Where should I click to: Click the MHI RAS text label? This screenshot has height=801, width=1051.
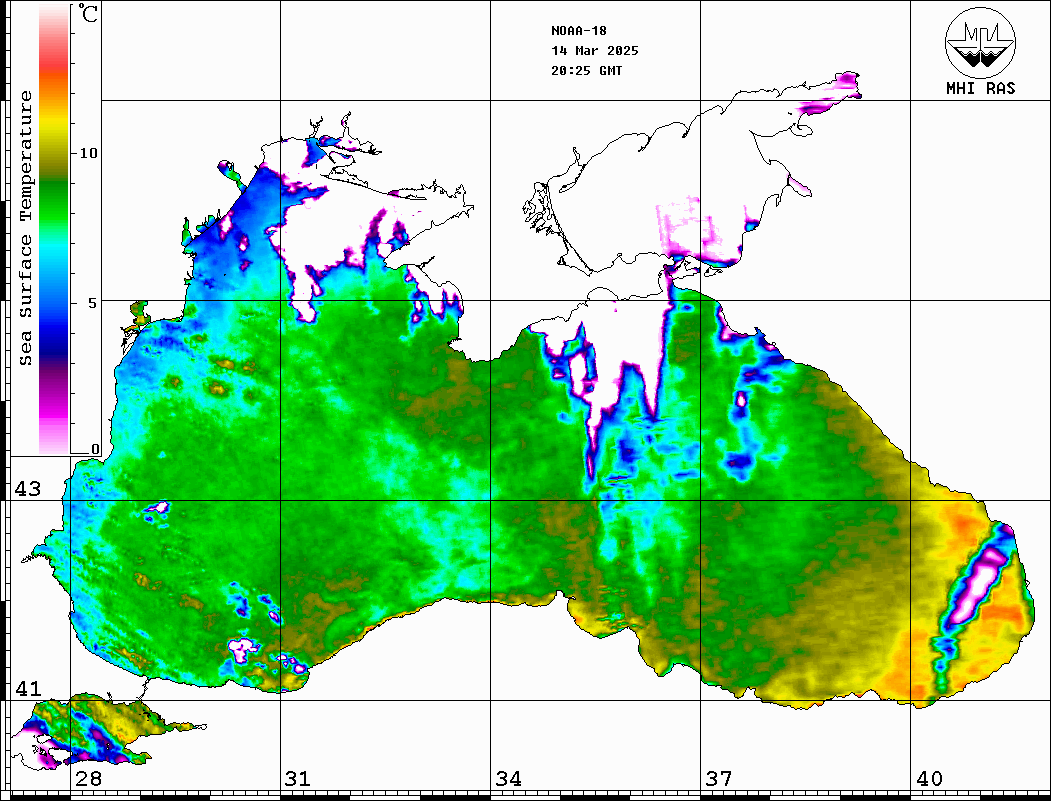tap(980, 88)
